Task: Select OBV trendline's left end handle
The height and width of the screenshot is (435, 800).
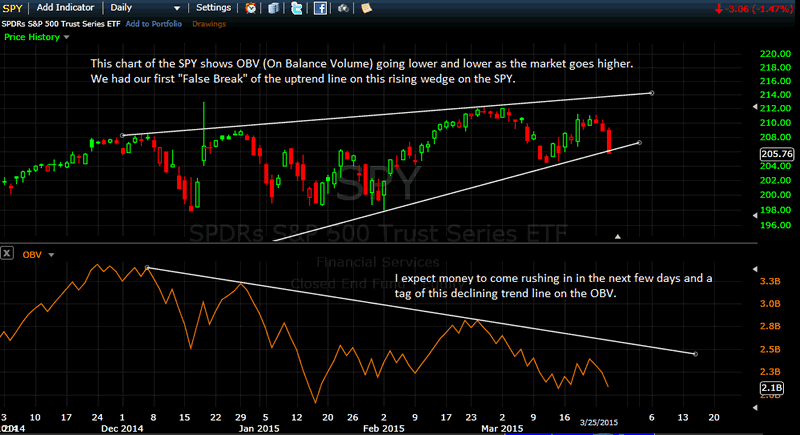Action: point(147,268)
